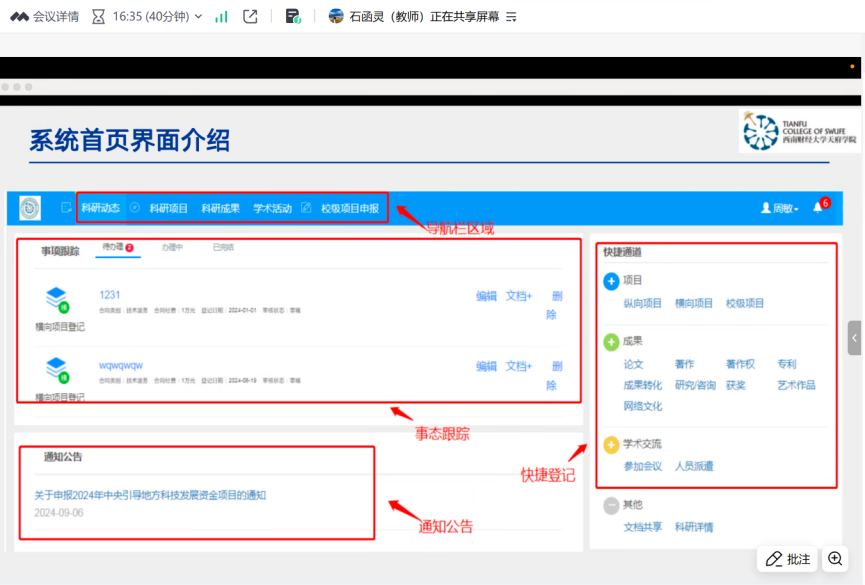The image size is (865, 585).
Task: Open the meeting timer dropdown arrow
Action: [x=198, y=17]
